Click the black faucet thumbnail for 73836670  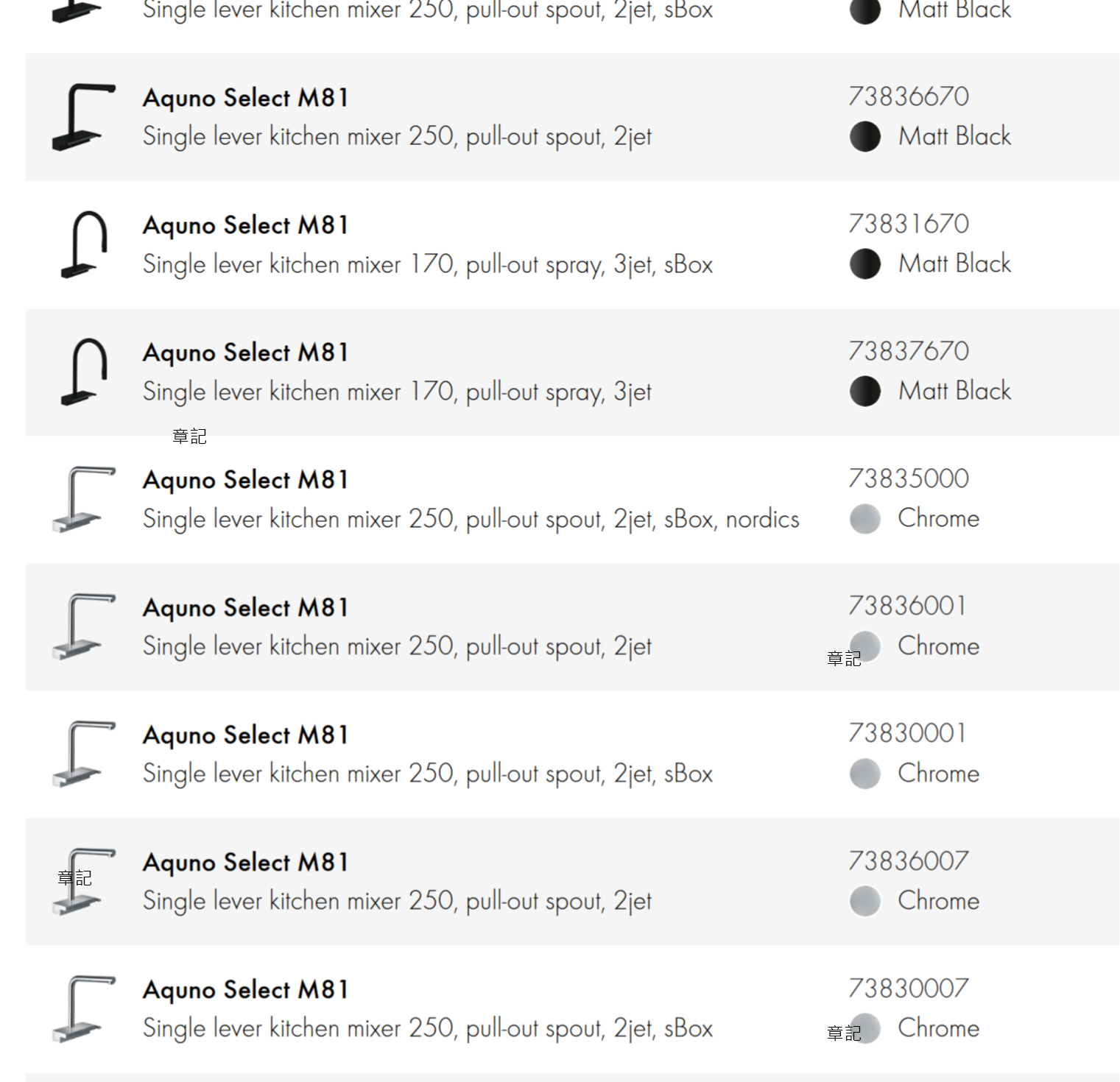[x=83, y=117]
